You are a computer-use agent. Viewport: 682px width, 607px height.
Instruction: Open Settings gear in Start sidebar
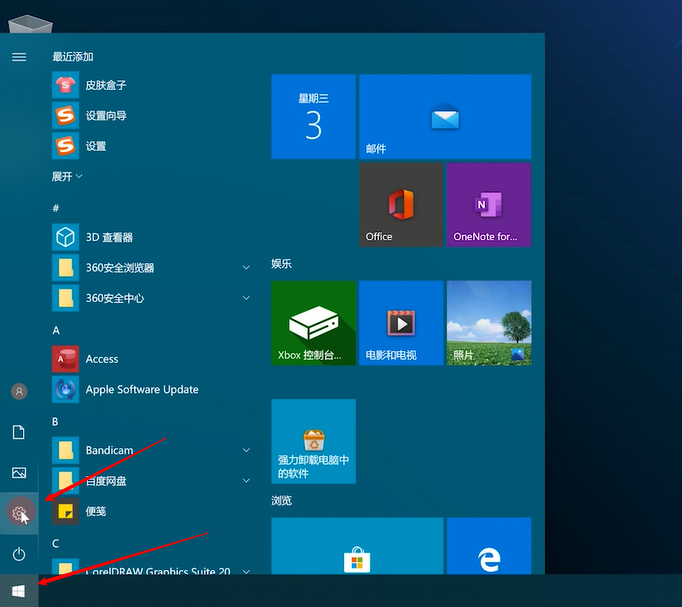pyautogui.click(x=19, y=514)
